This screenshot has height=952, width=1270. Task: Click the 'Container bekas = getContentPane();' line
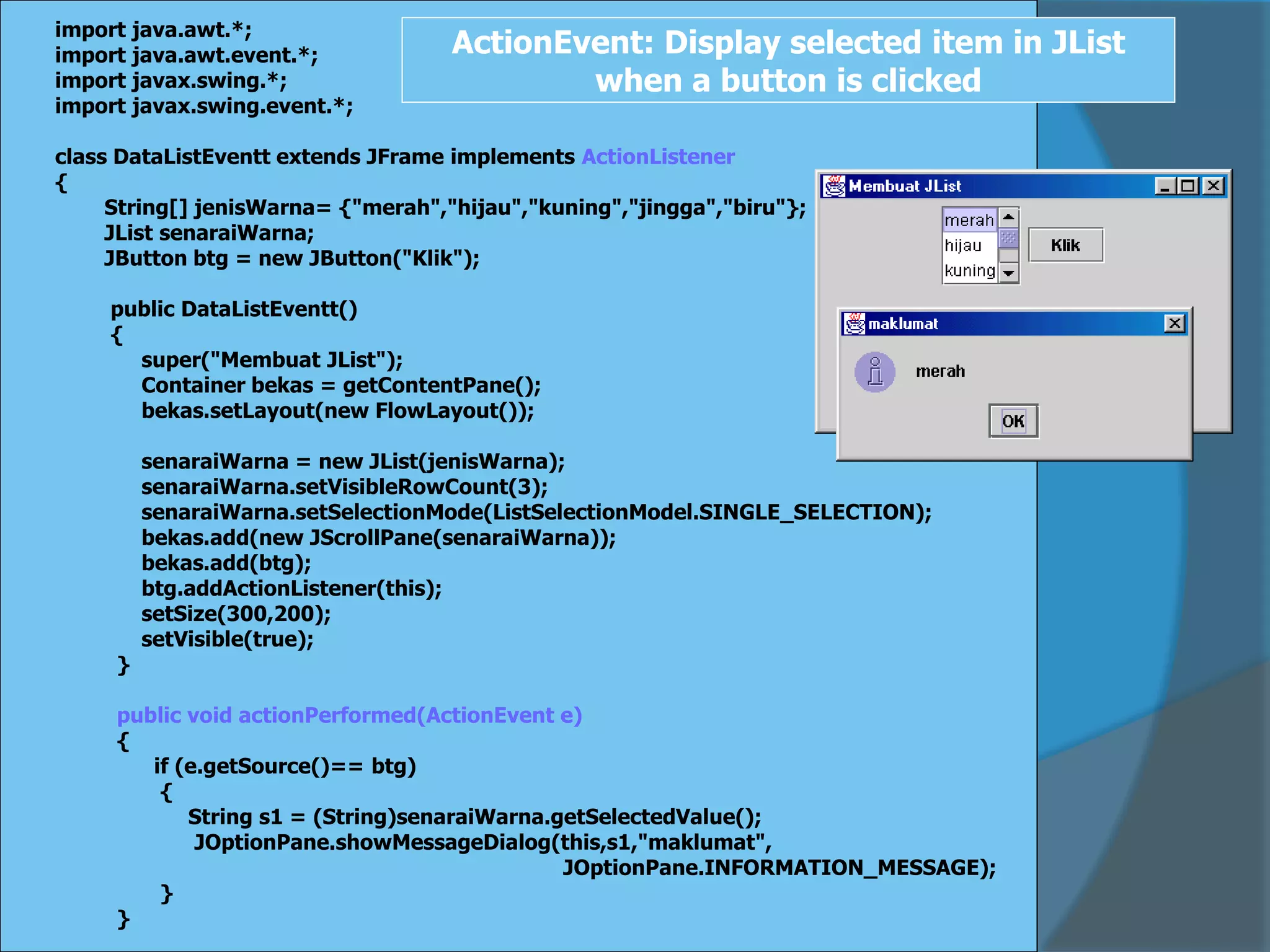[341, 386]
